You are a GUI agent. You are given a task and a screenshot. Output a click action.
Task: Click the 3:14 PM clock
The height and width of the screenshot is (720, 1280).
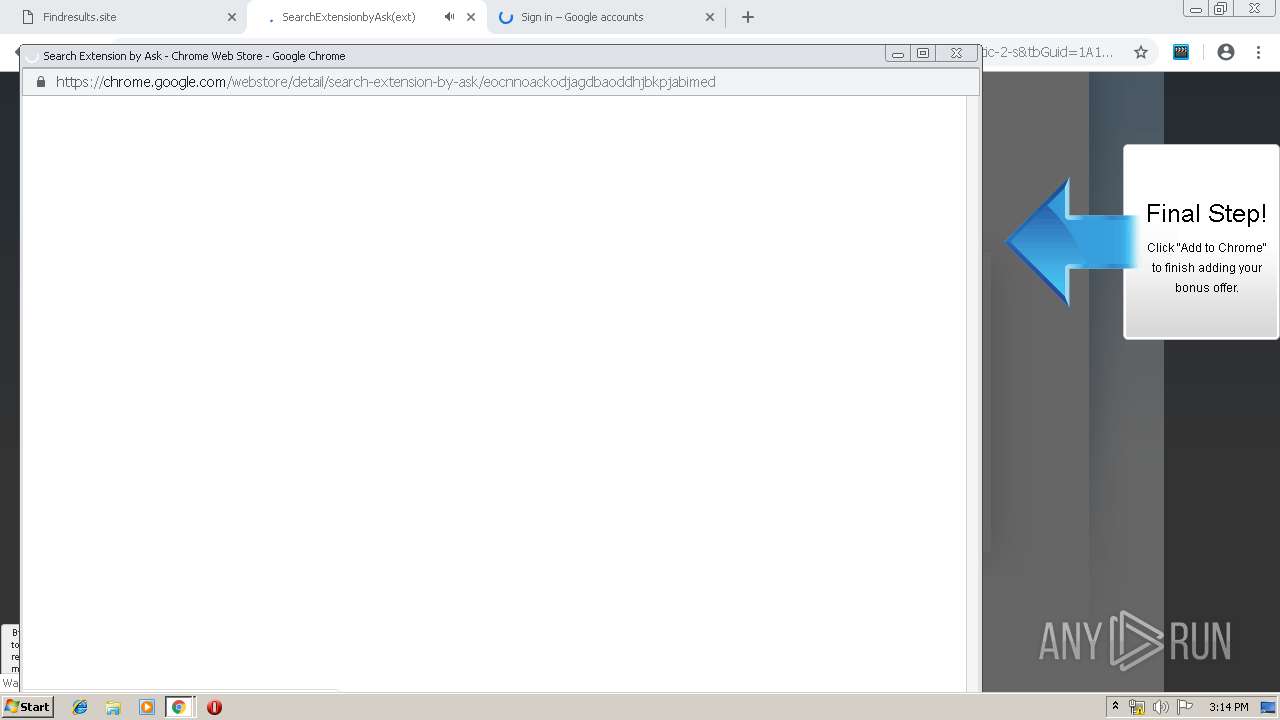pos(1228,707)
